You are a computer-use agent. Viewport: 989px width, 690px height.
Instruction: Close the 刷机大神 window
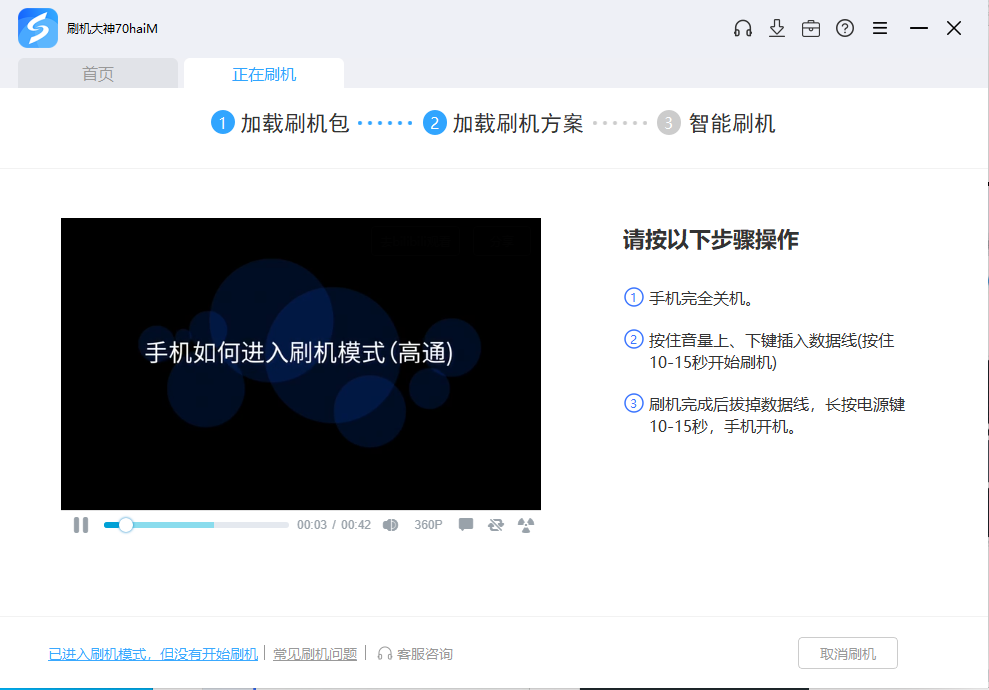[954, 28]
